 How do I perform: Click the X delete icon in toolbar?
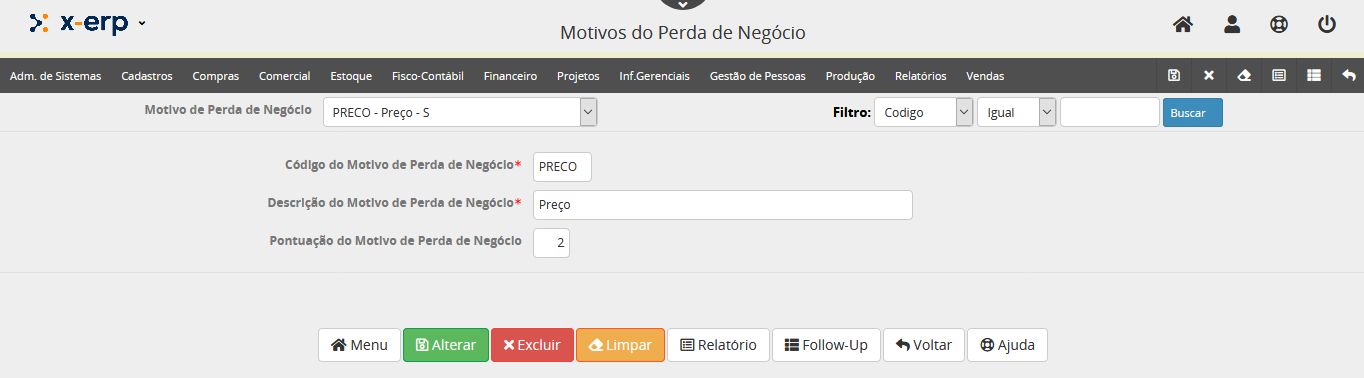tap(1209, 75)
